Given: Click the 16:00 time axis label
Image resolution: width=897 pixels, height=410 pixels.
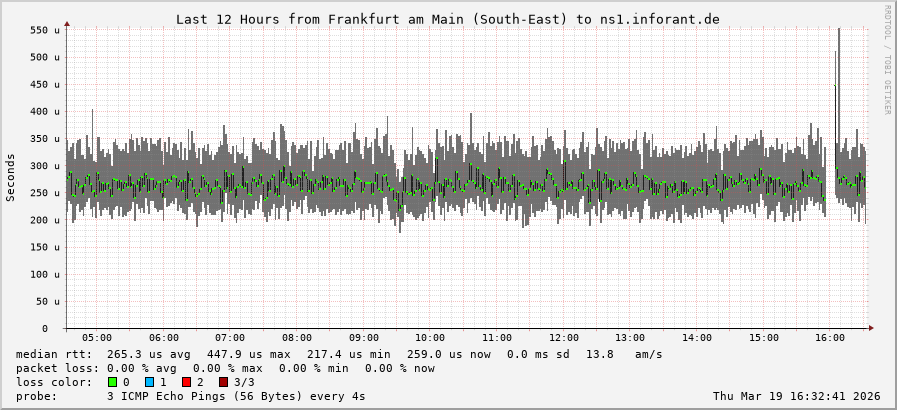Looking at the screenshot, I should (x=830, y=338).
